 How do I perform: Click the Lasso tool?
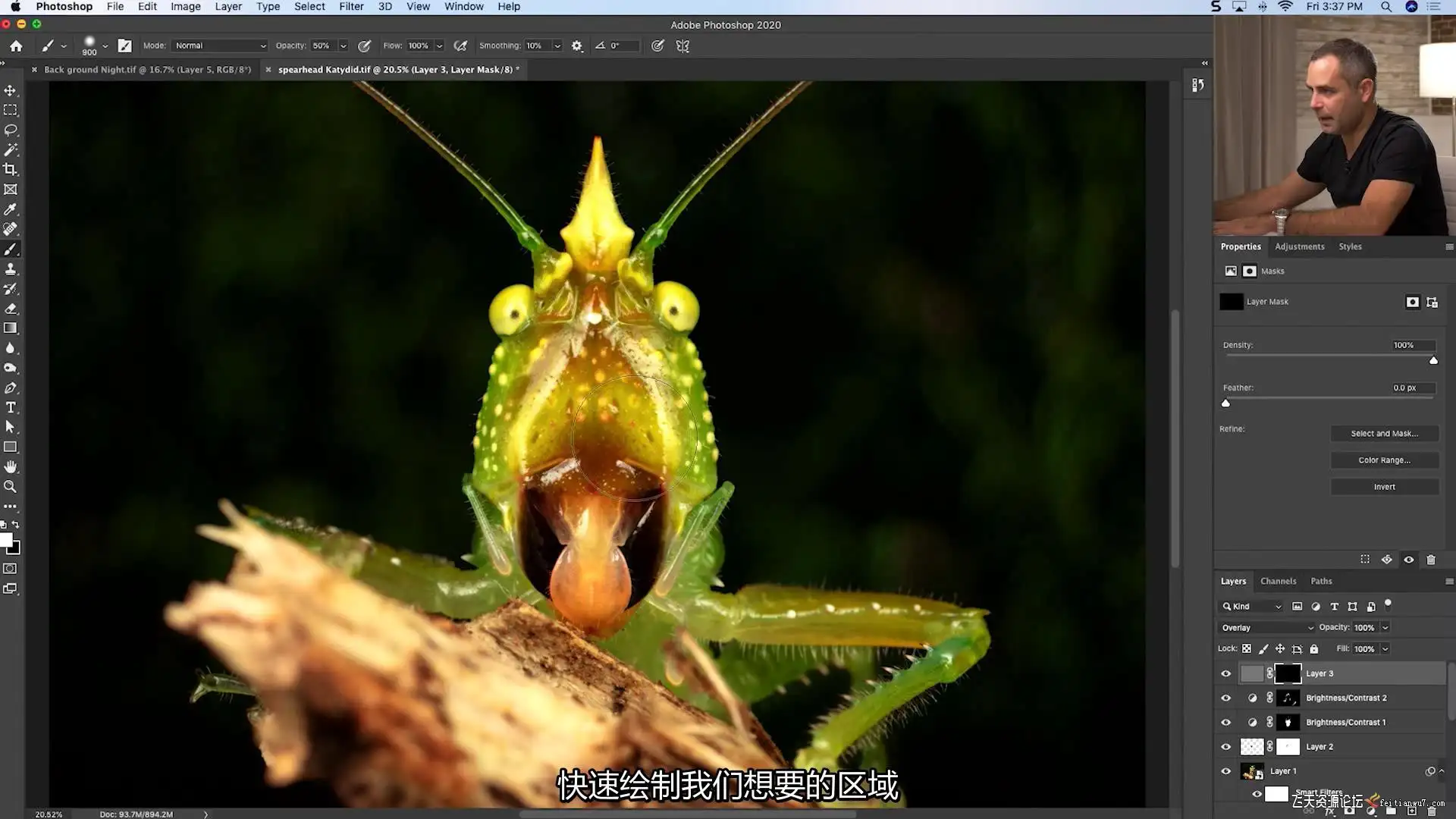[x=11, y=130]
